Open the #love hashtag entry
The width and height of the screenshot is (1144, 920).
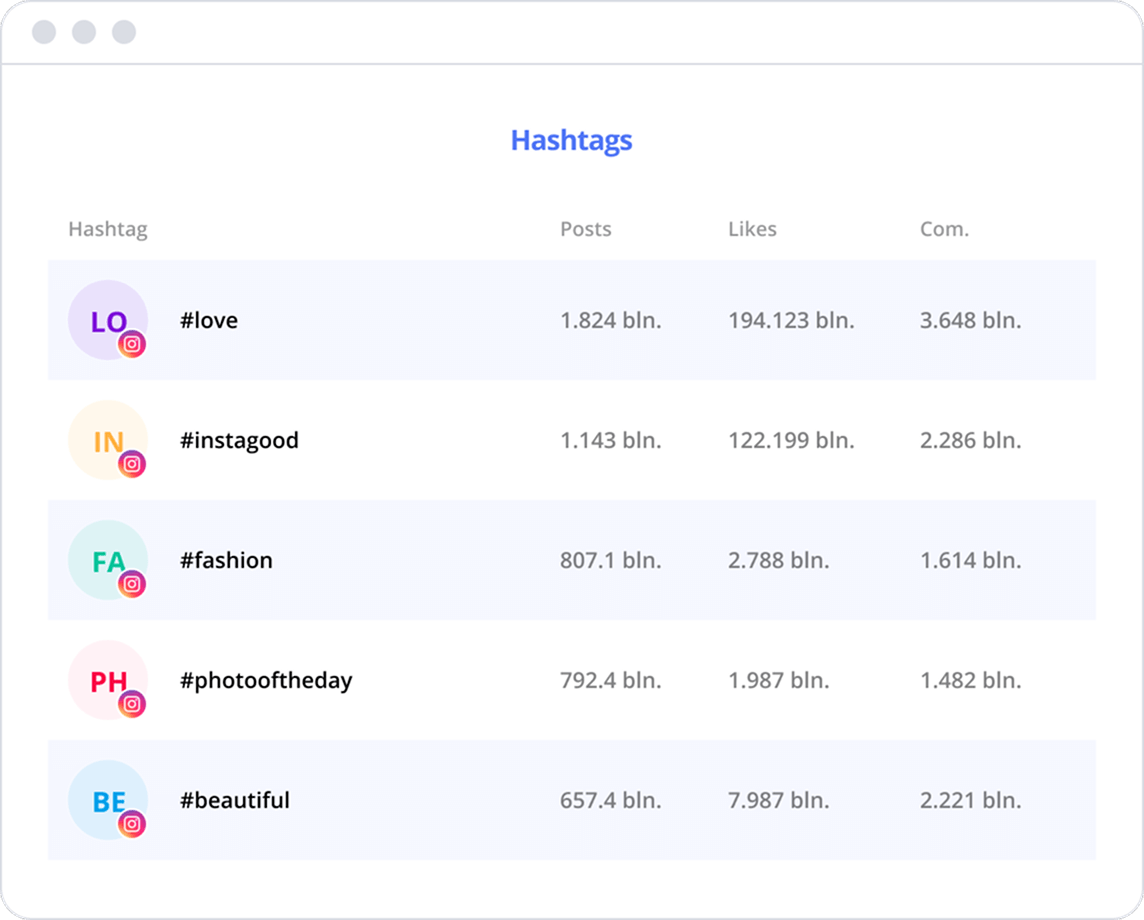[208, 320]
